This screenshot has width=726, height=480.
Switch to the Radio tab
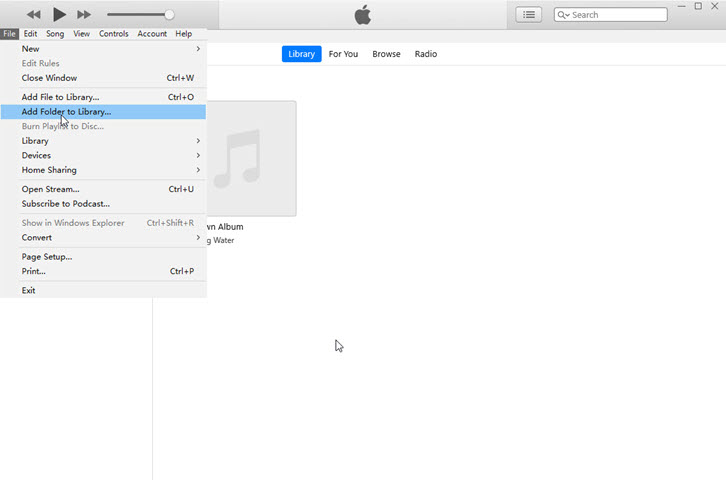426,54
